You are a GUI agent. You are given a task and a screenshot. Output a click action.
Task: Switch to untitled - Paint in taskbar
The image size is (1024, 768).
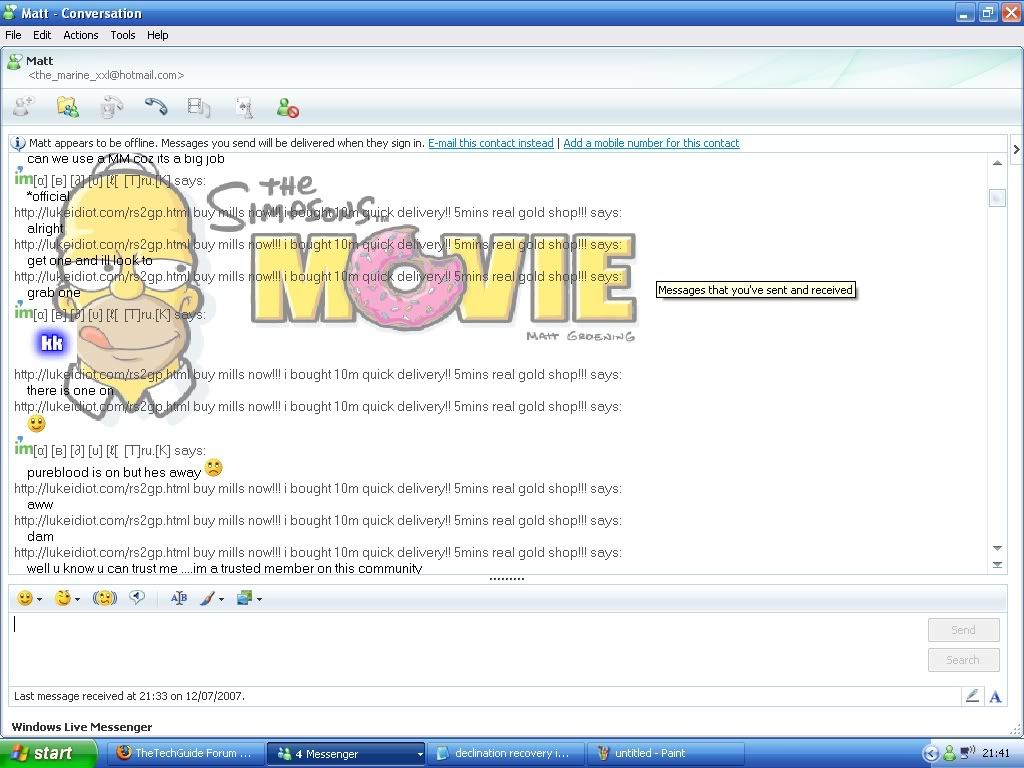(x=650, y=753)
